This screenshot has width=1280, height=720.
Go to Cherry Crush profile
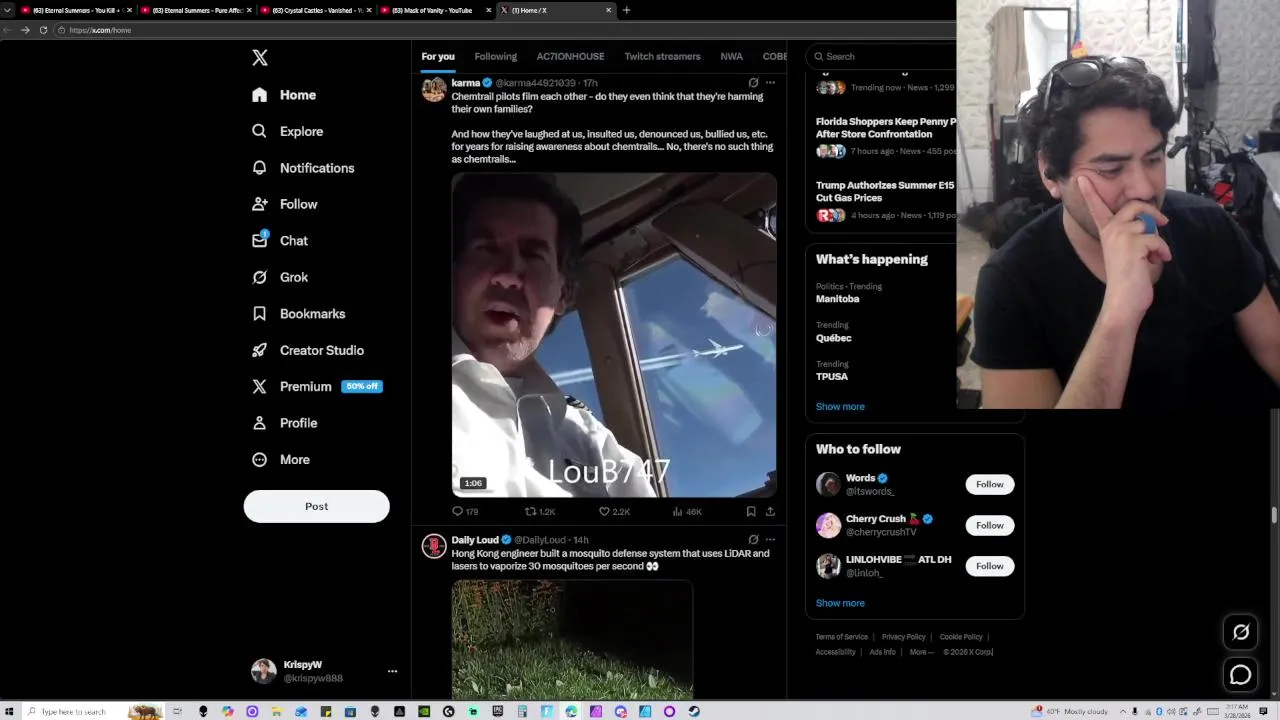875,519
